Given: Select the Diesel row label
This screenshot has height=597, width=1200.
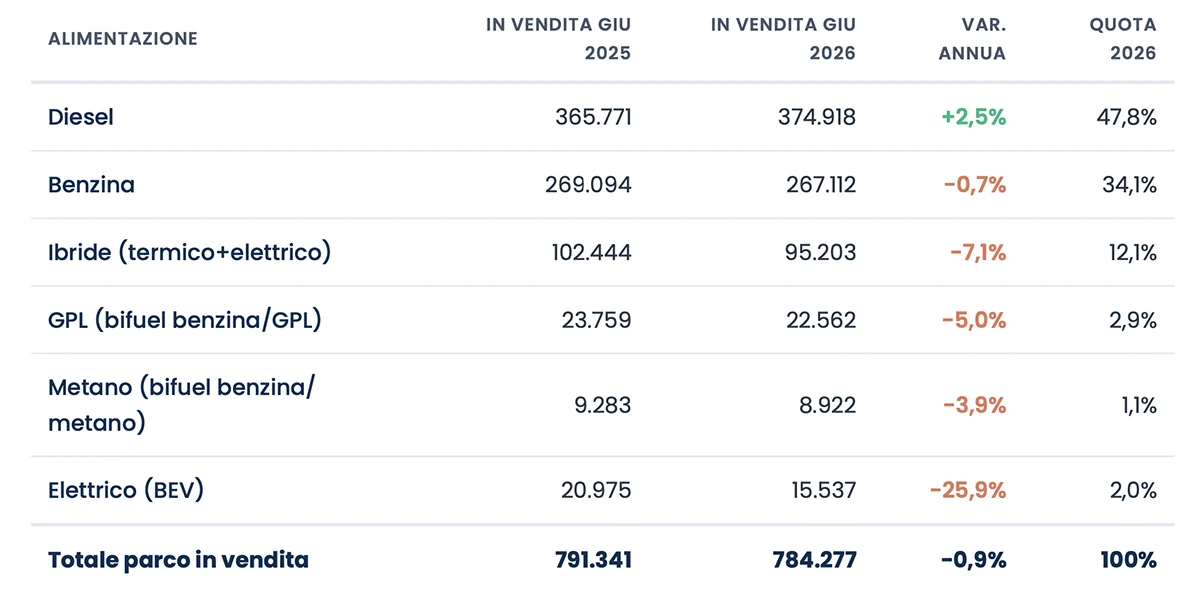Looking at the screenshot, I should click(81, 117).
